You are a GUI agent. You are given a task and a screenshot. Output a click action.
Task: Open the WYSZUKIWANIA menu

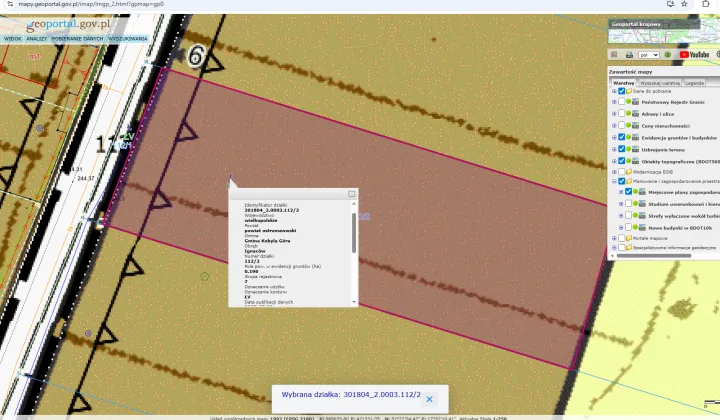pyautogui.click(x=128, y=39)
